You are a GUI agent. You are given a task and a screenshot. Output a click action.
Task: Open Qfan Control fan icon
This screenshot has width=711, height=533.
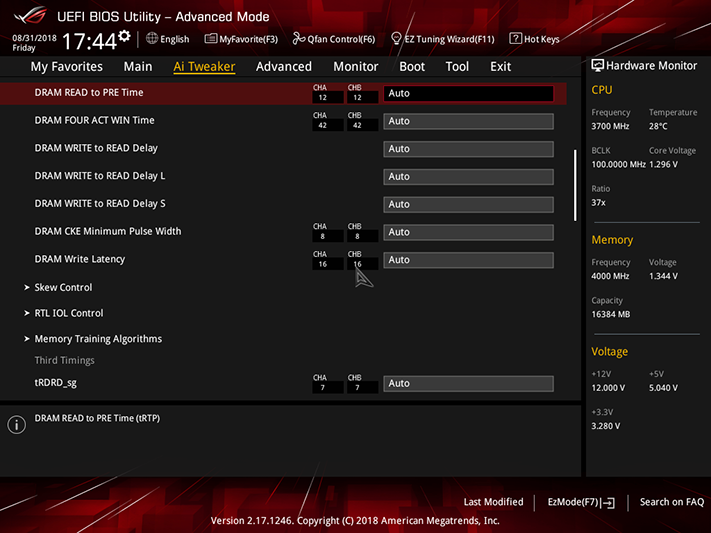coord(298,39)
